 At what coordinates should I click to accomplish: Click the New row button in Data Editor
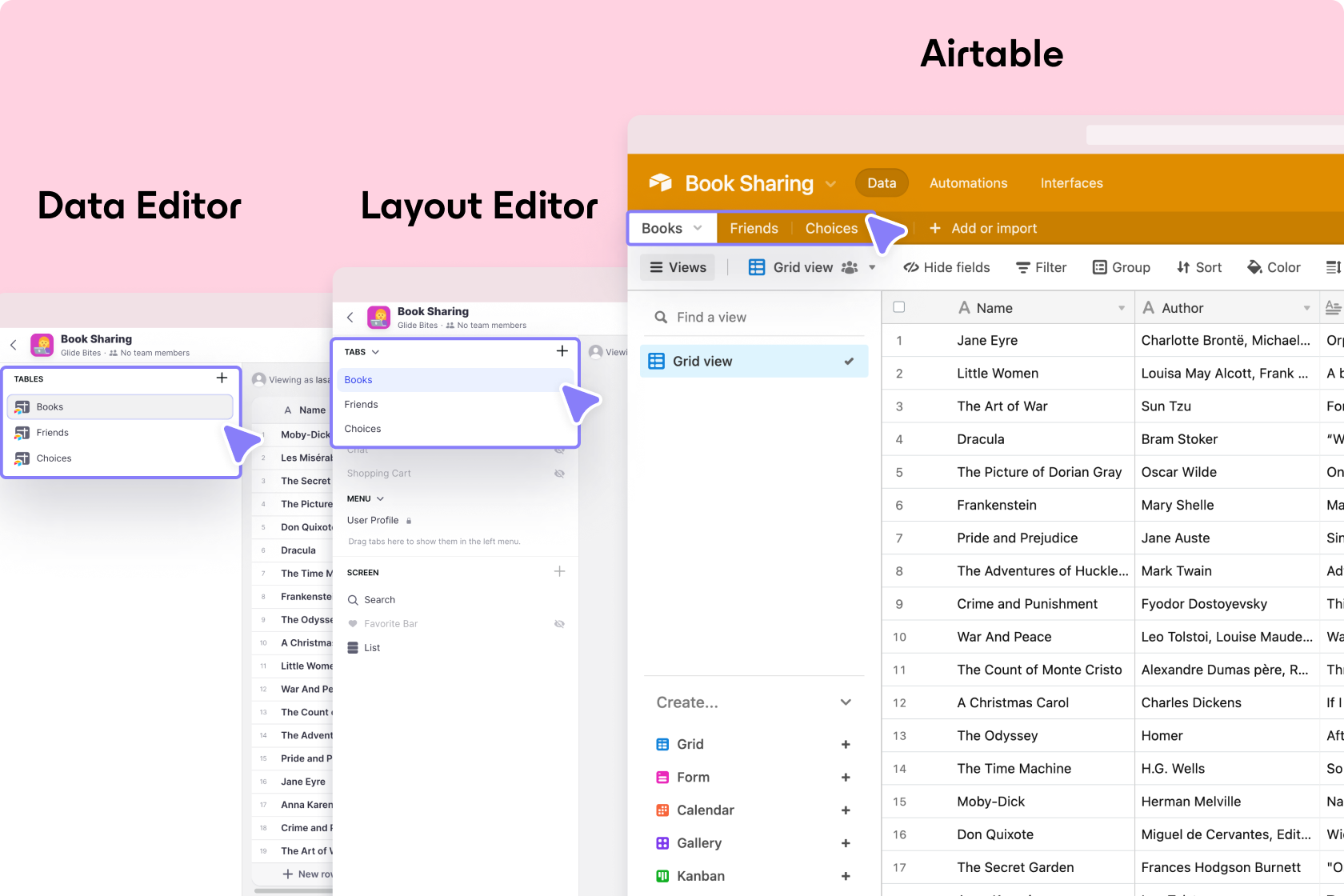point(306,874)
